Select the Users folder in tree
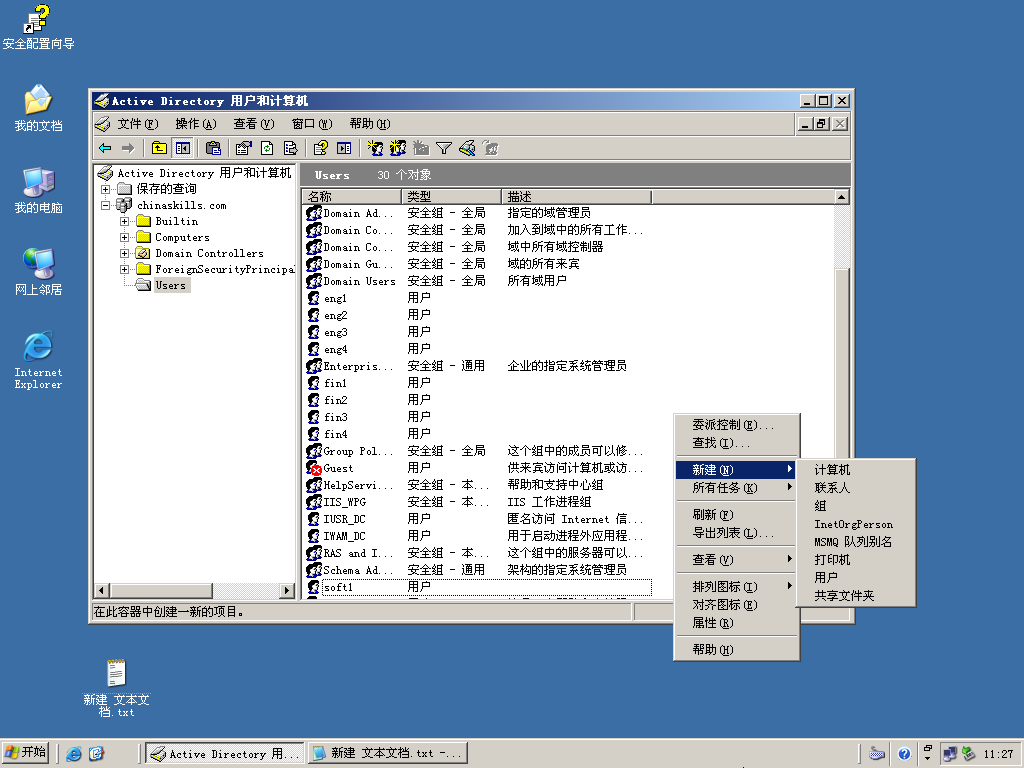1024x768 pixels. point(170,285)
